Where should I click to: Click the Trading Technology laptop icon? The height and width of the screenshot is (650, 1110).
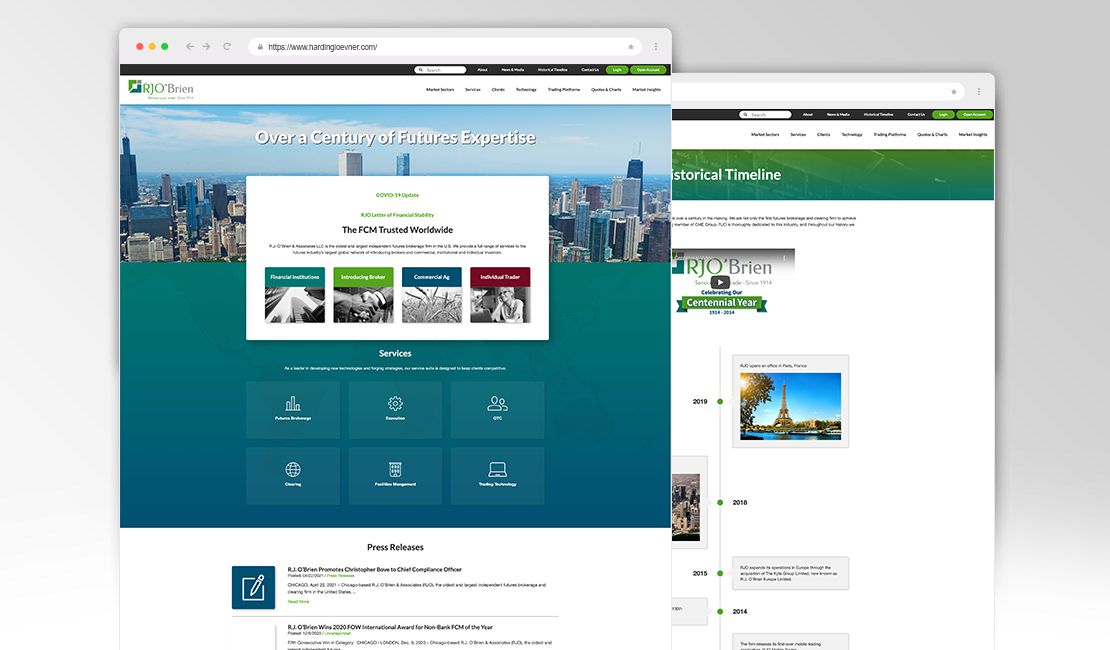pyautogui.click(x=498, y=469)
